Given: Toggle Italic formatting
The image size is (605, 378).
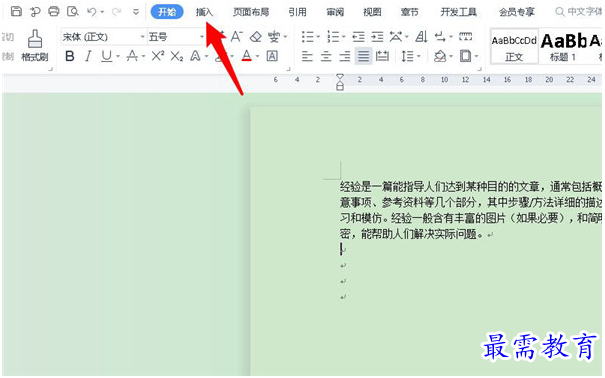Looking at the screenshot, I should [x=88, y=57].
